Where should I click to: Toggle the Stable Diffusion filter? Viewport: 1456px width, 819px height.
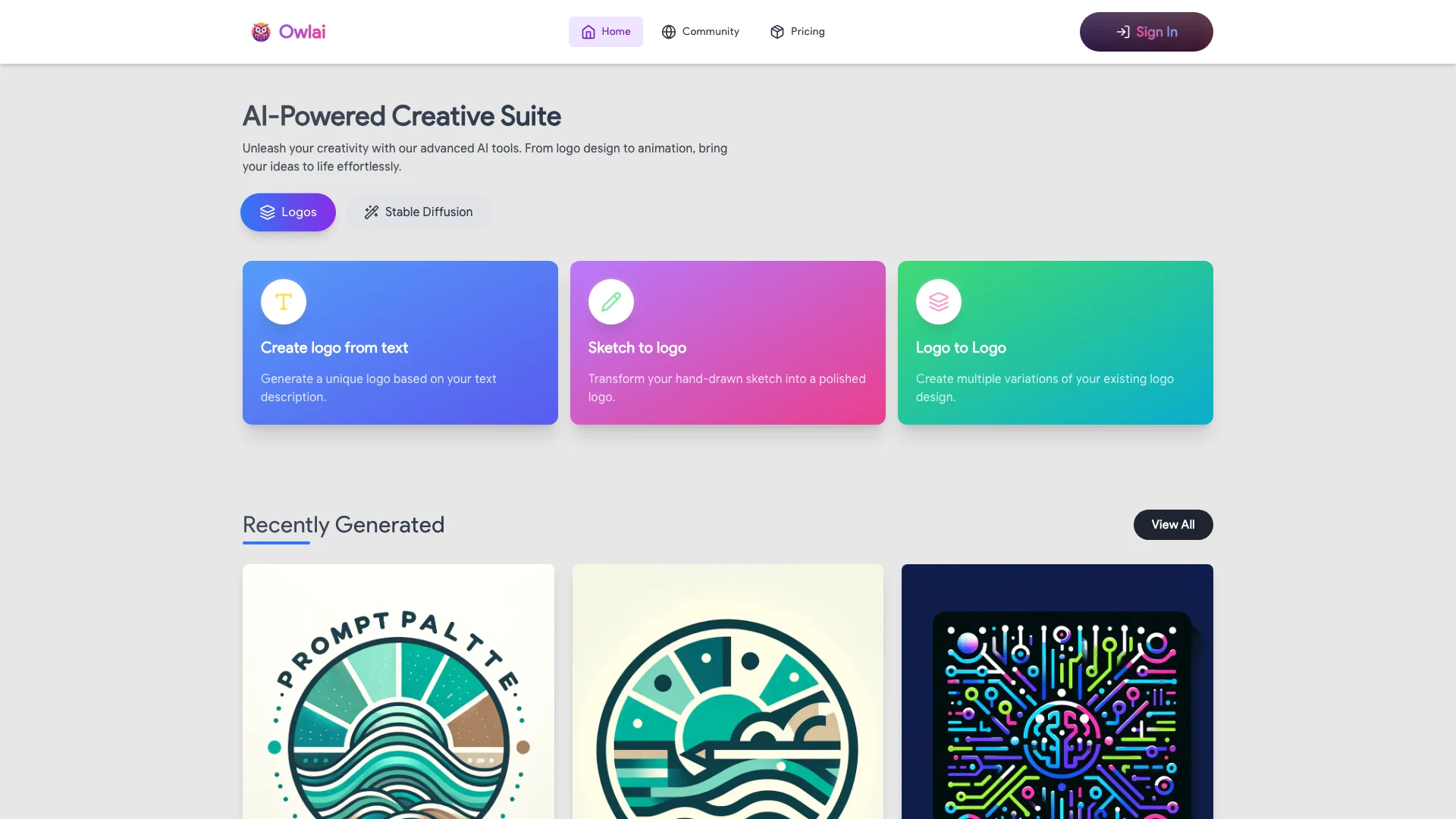pyautogui.click(x=418, y=211)
